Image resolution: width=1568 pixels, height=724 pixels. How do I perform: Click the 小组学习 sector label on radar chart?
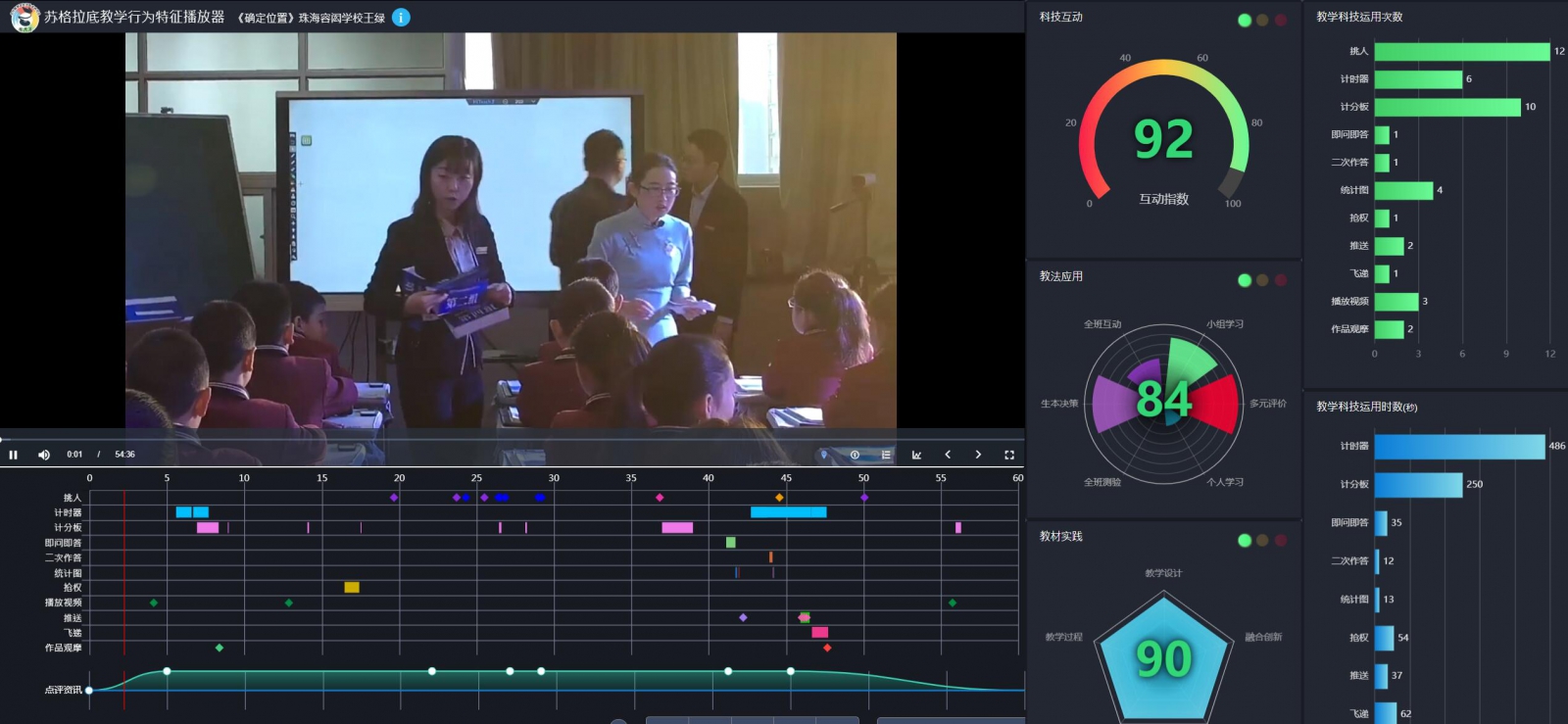(x=1224, y=324)
